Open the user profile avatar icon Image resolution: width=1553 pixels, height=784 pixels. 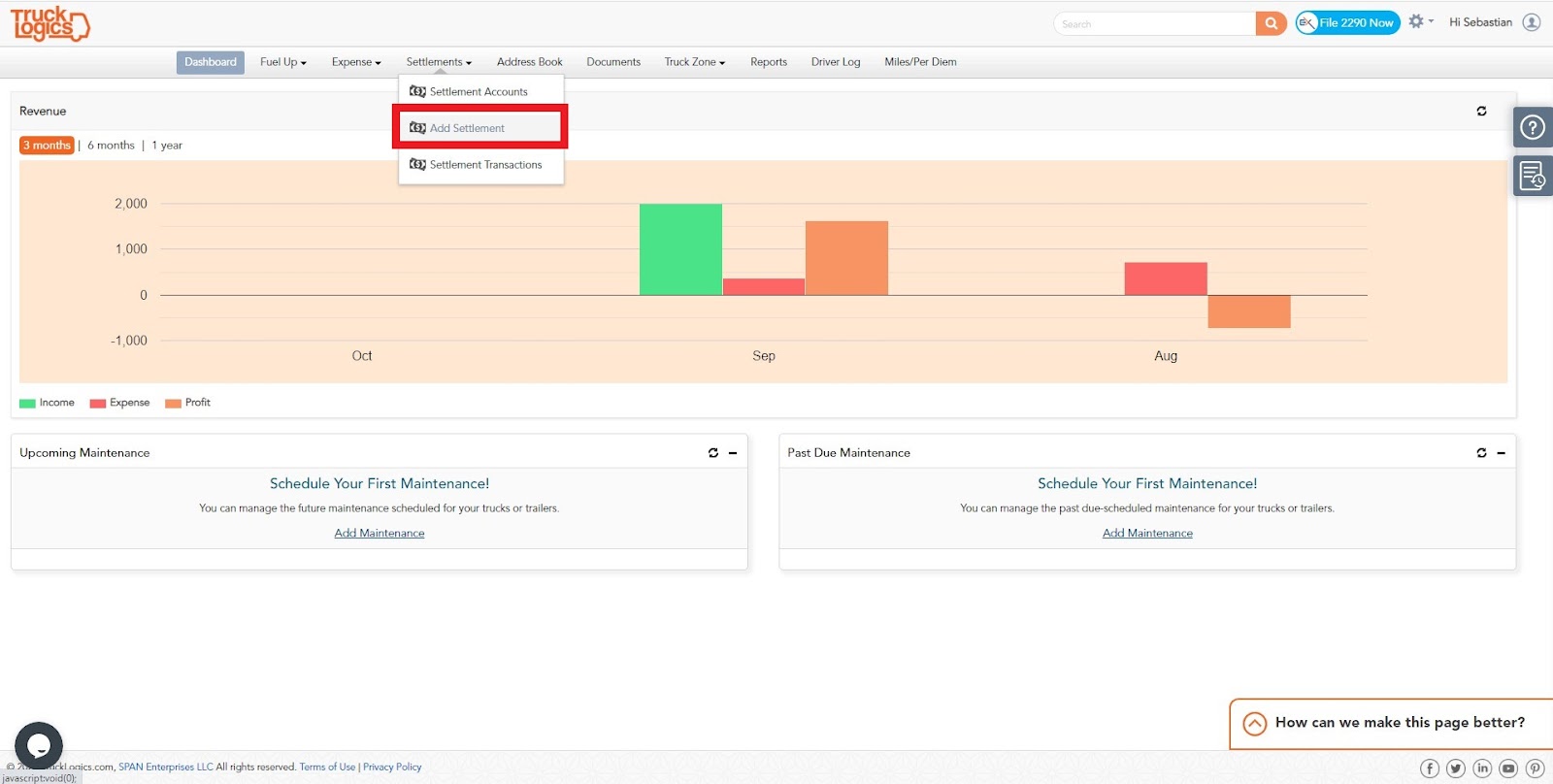click(x=1532, y=22)
